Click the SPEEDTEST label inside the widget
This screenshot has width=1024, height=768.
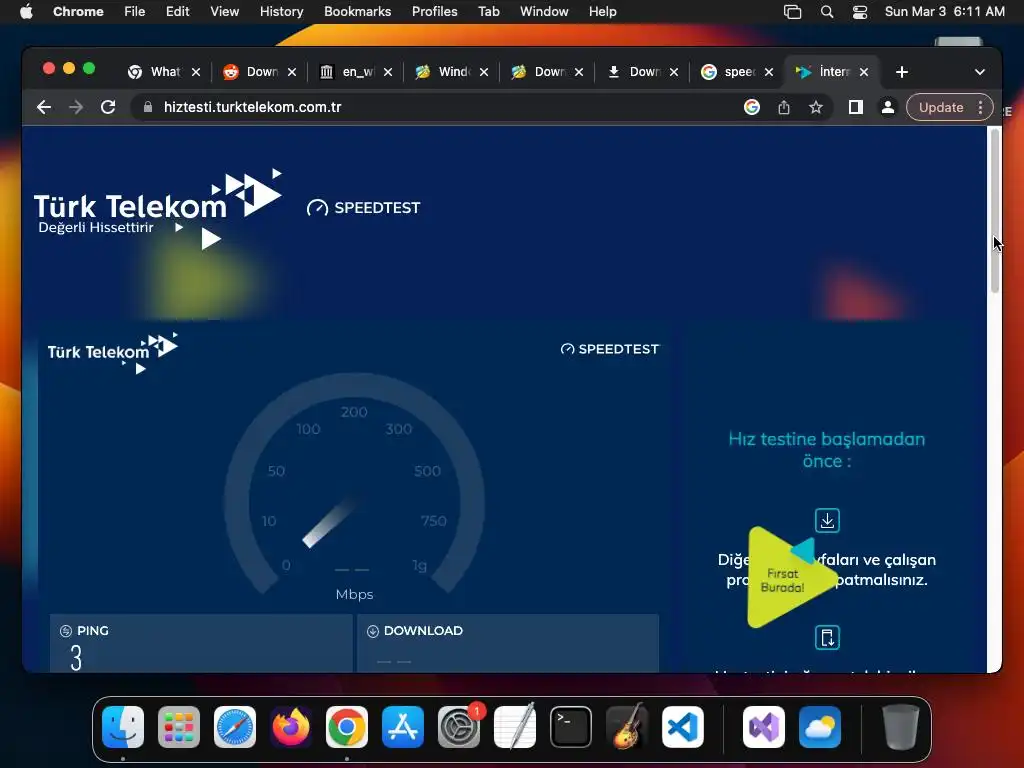point(610,349)
